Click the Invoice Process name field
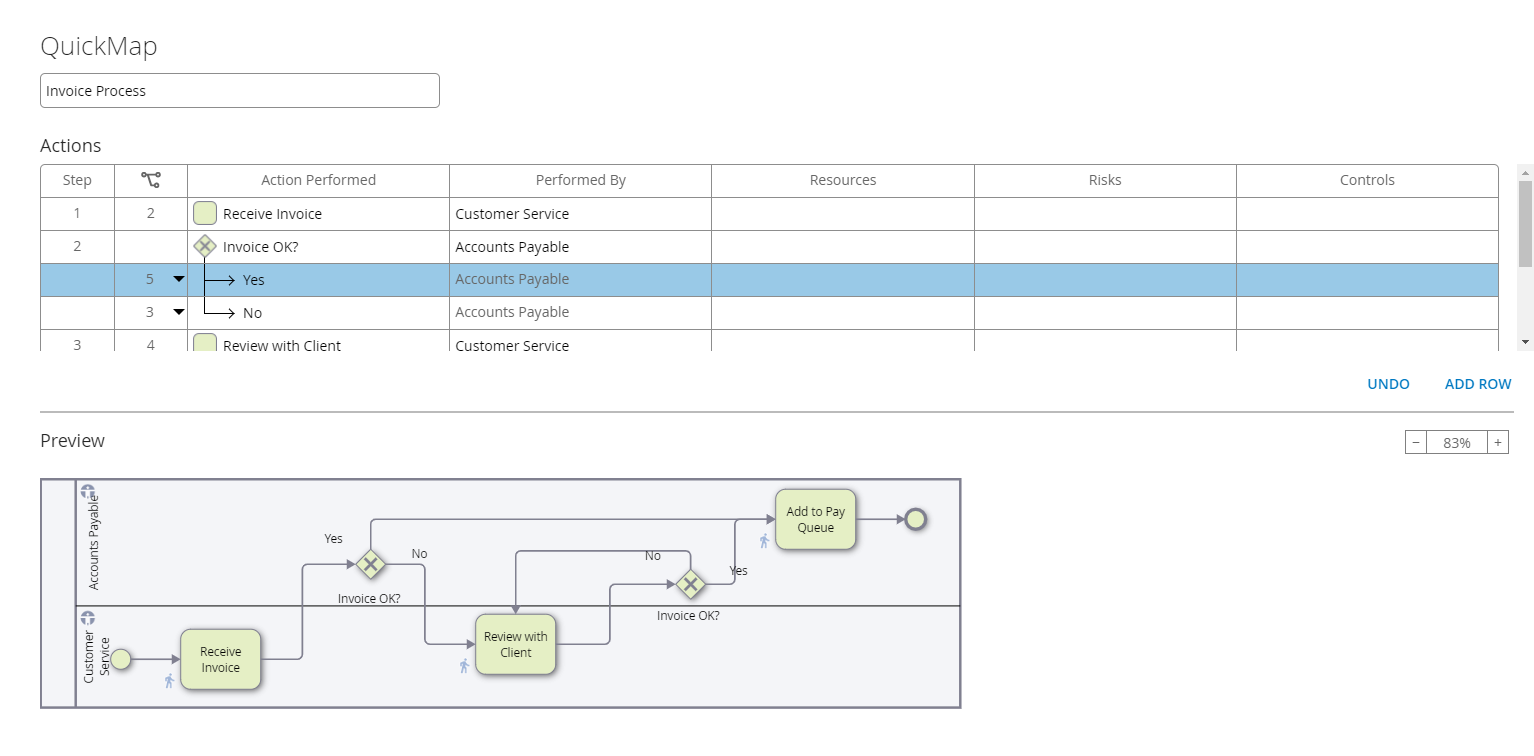 (x=240, y=90)
